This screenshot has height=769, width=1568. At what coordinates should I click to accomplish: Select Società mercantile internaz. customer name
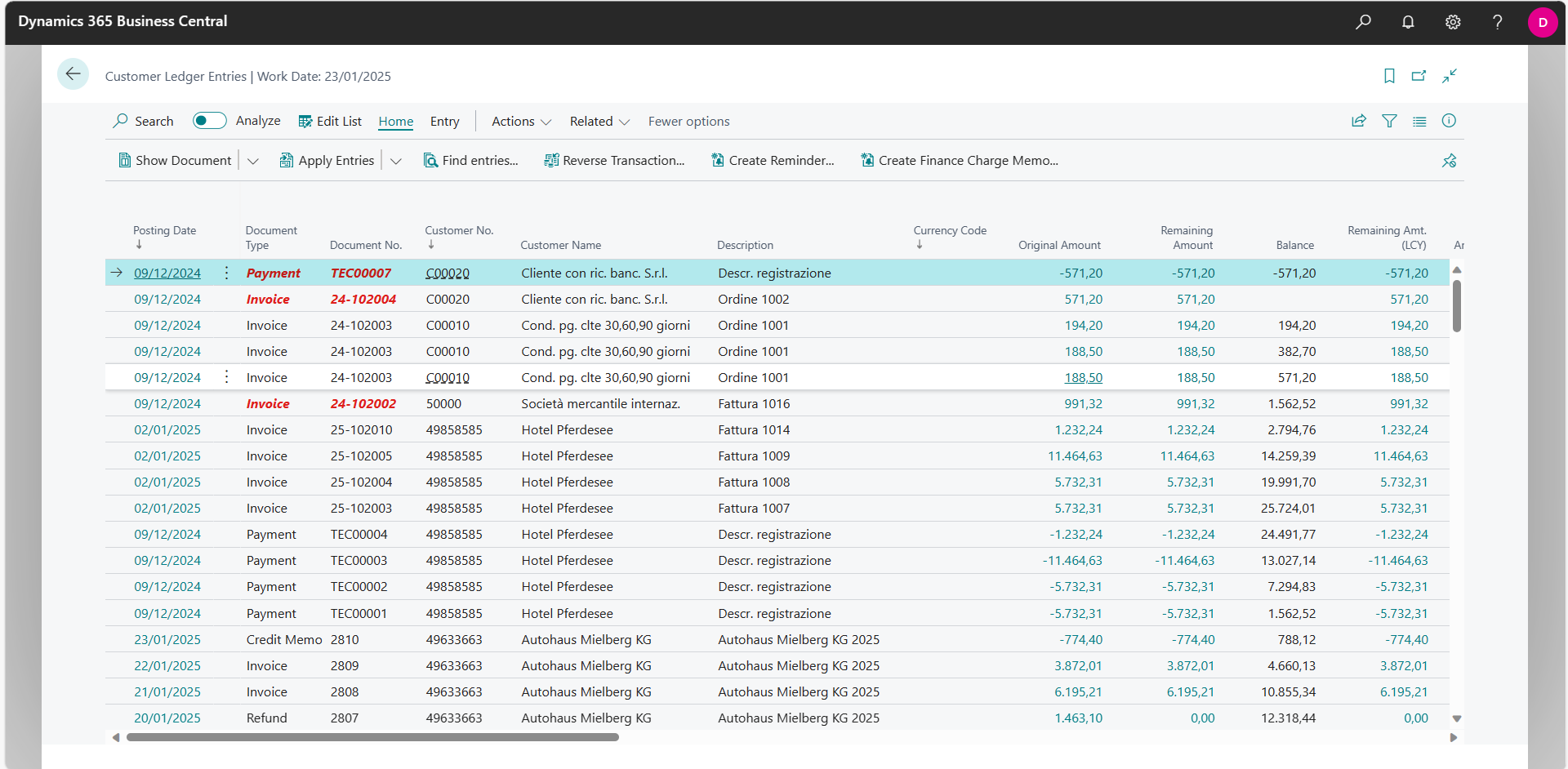pyautogui.click(x=601, y=403)
